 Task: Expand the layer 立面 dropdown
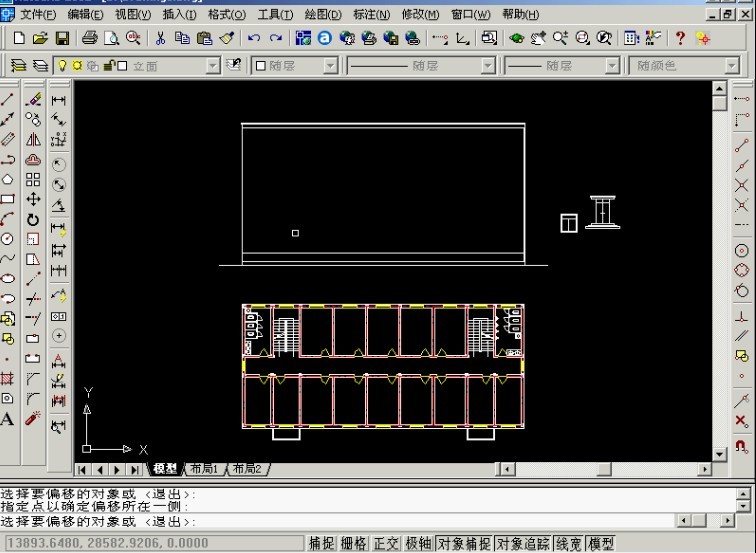point(213,66)
